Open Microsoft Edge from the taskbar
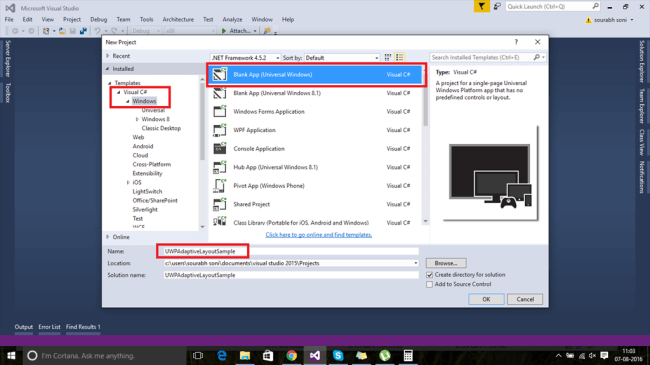The image size is (650, 365). point(222,355)
